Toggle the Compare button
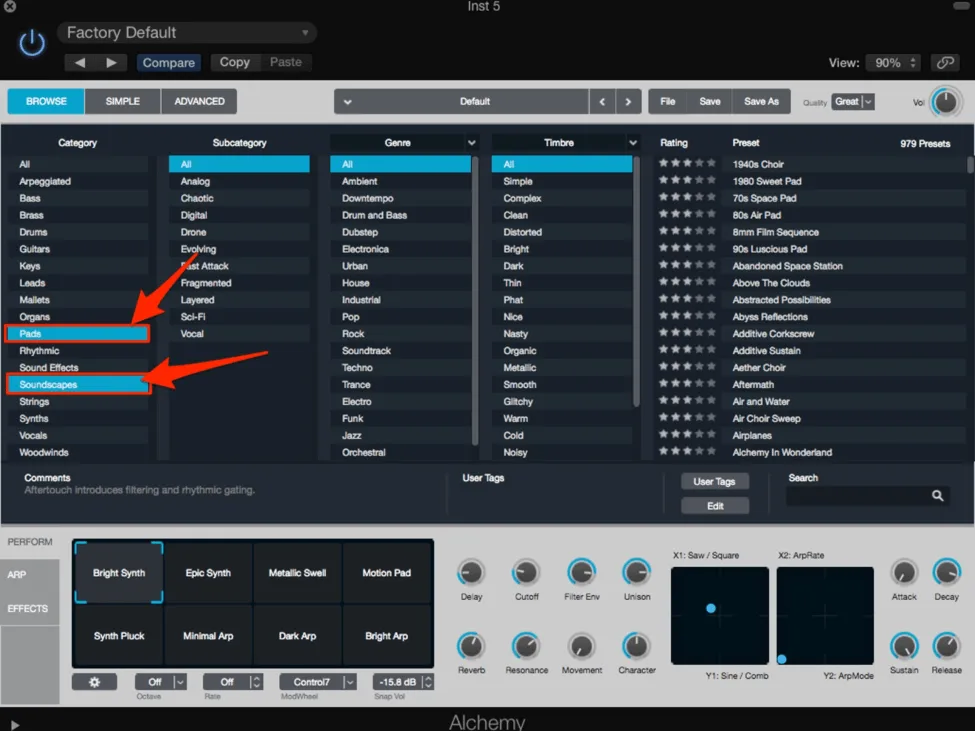975x731 pixels. pyautogui.click(x=169, y=62)
